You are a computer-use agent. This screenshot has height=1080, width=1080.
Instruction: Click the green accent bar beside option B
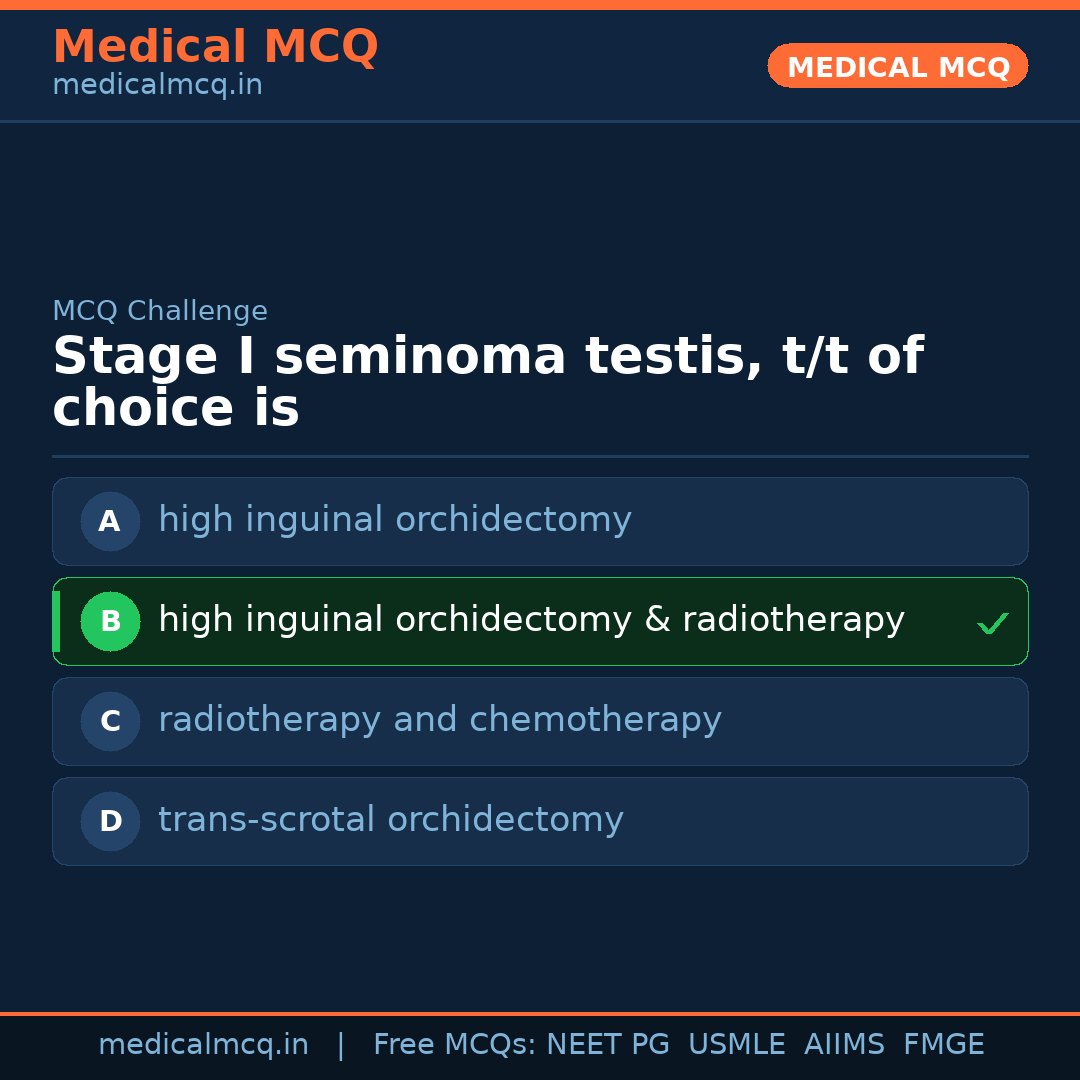(x=56, y=621)
